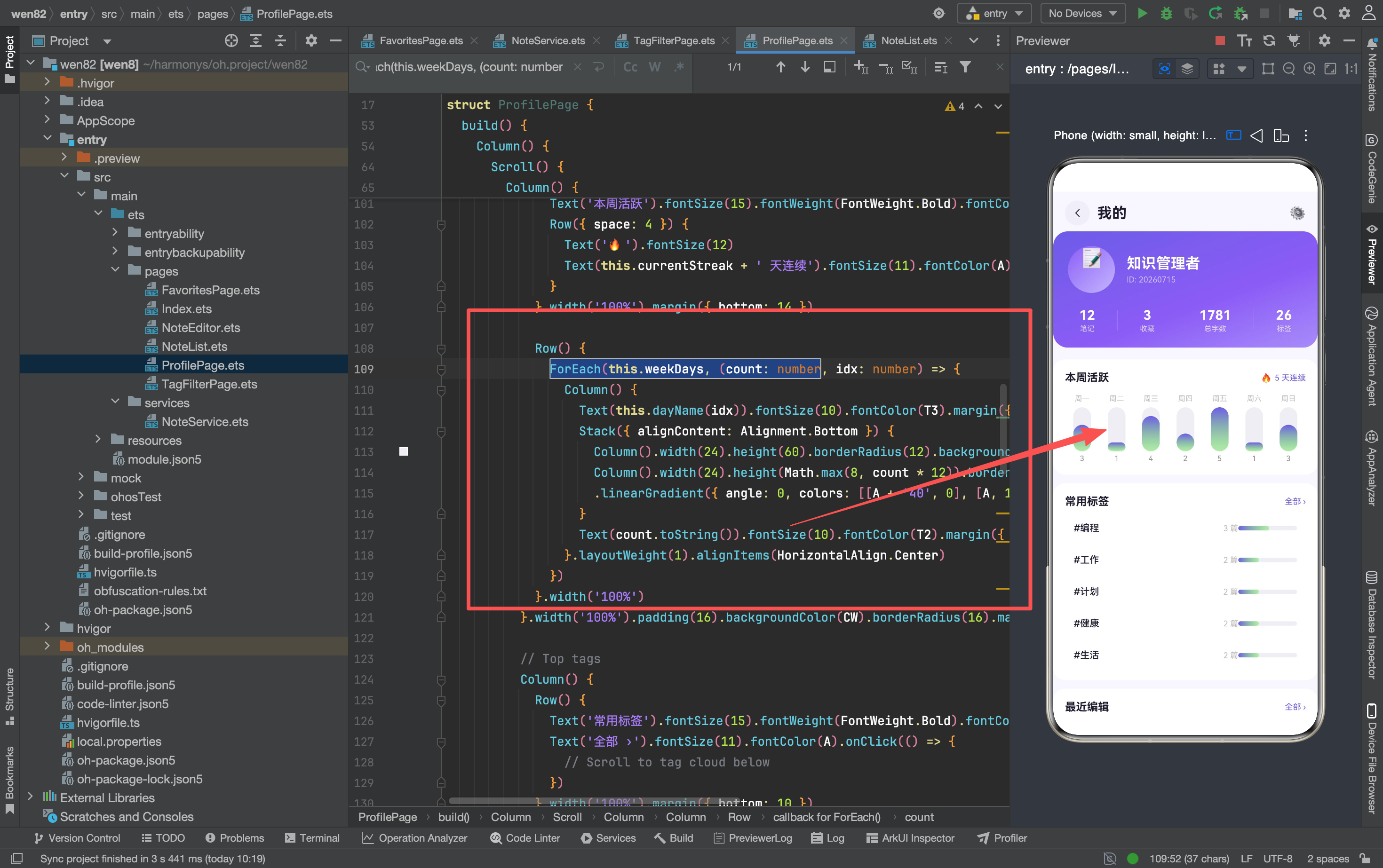1383x868 pixels.
Task: Toggle Match Case (Cc) in search
Action: (630, 67)
